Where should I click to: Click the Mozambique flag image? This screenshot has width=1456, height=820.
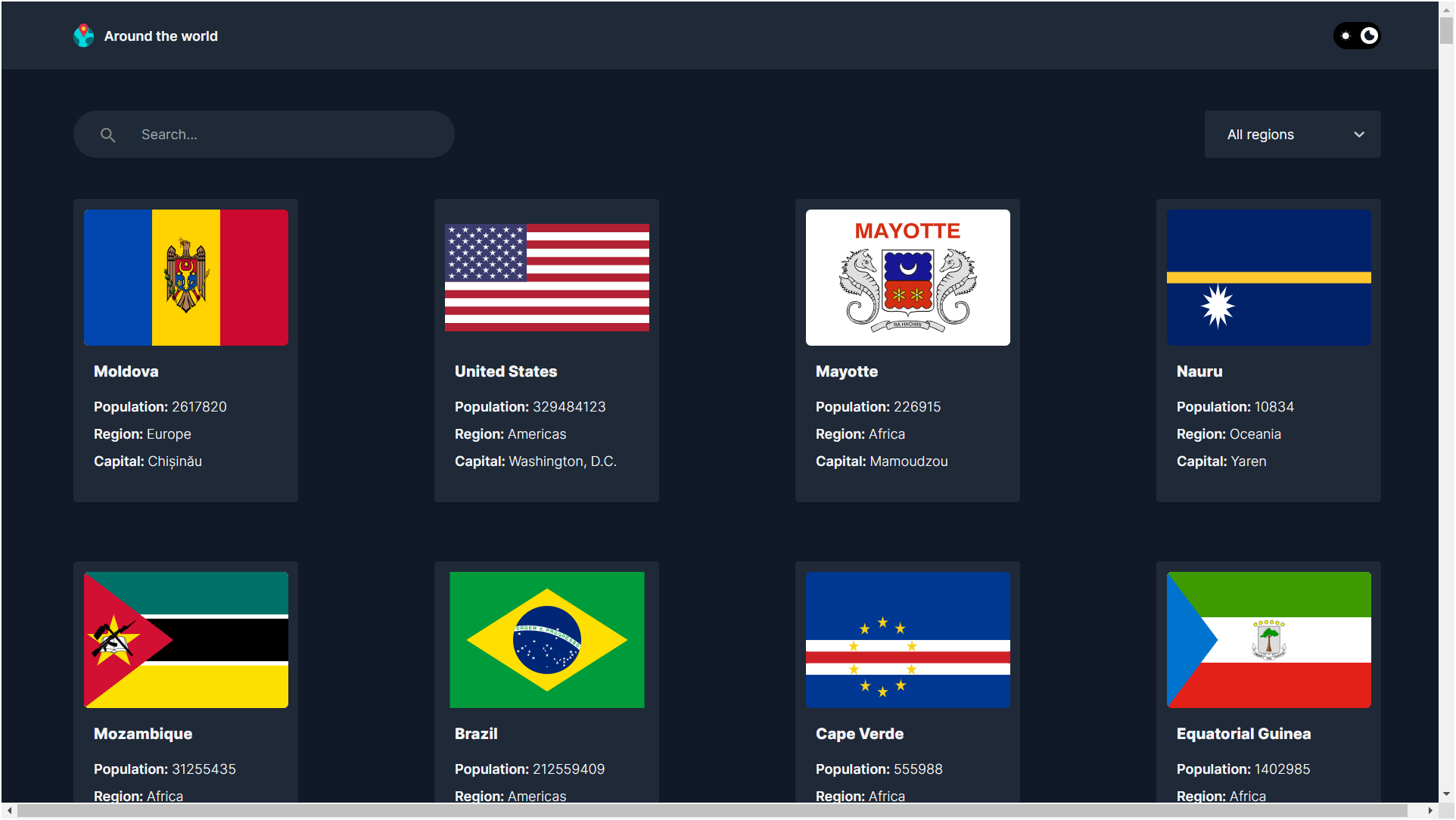(186, 640)
